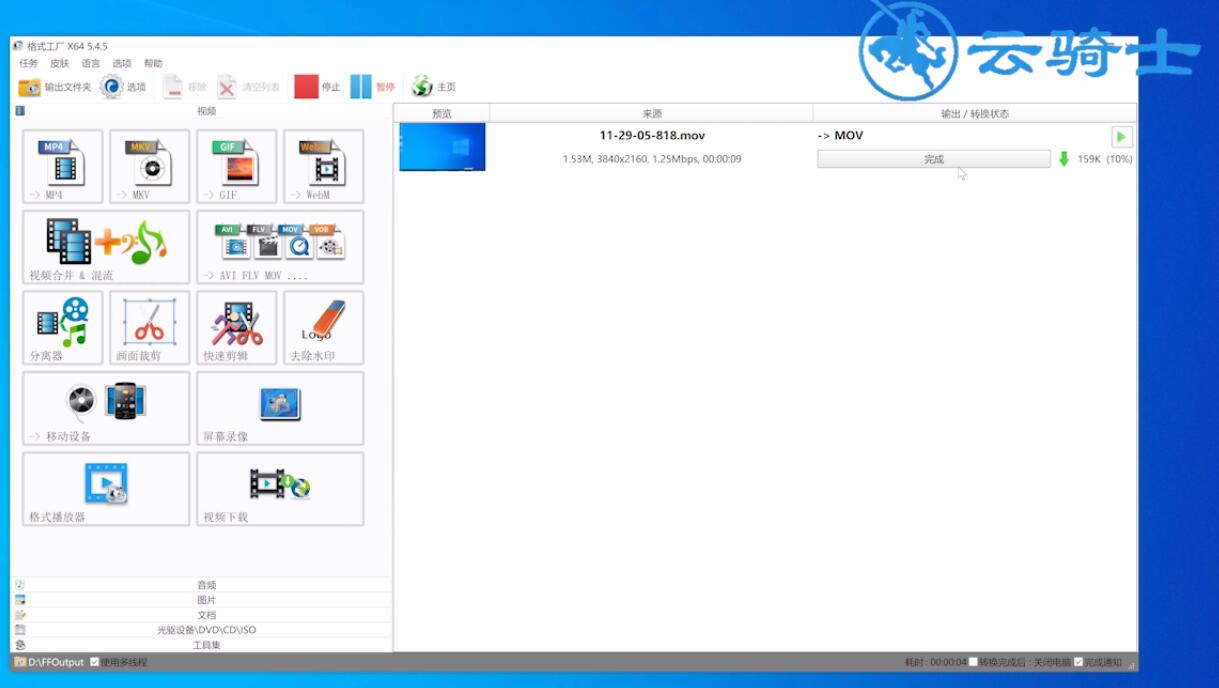Expand the 音频 audio category
This screenshot has height=688, width=1219.
203,584
